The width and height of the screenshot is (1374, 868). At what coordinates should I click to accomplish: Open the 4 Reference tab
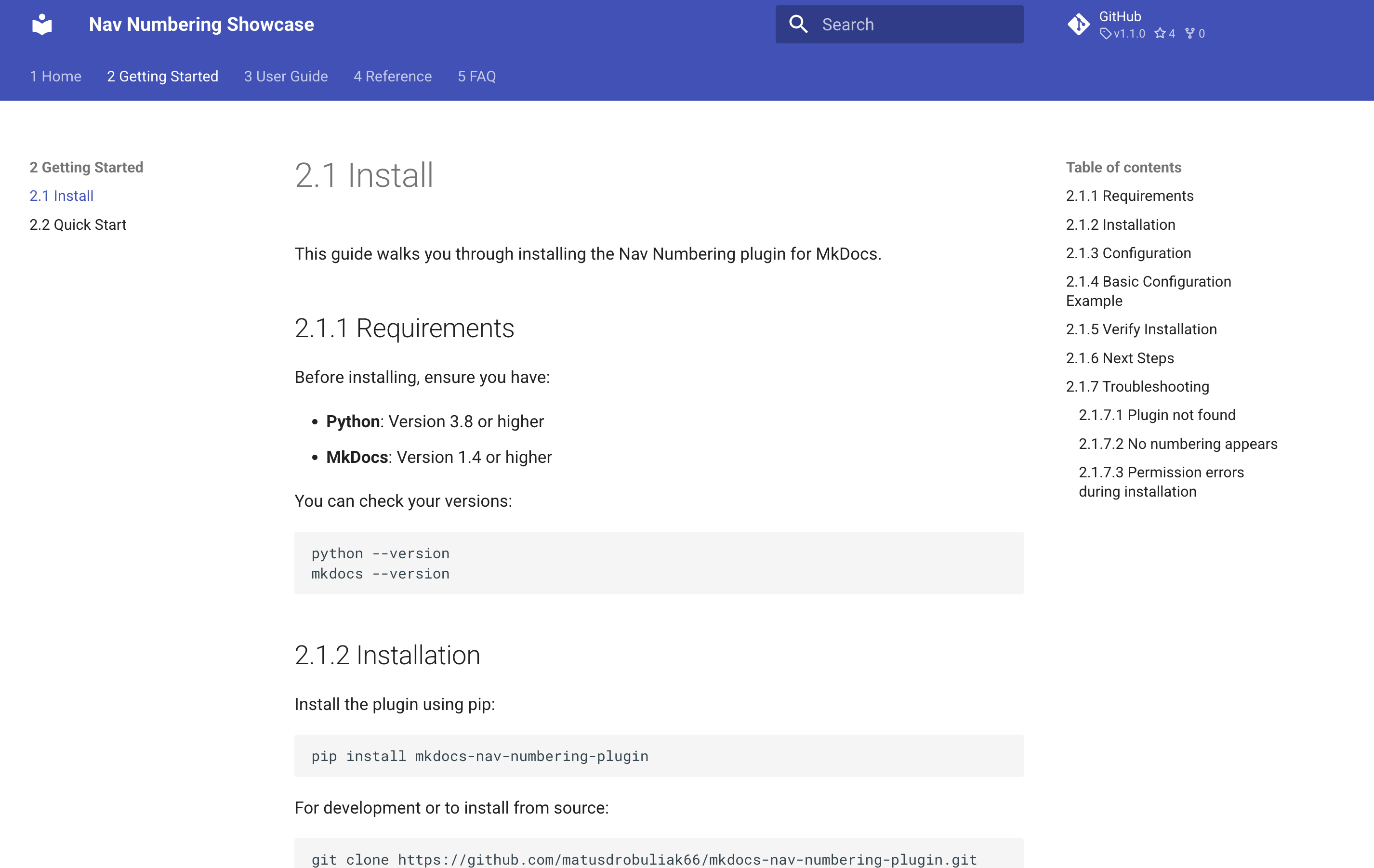click(x=393, y=77)
